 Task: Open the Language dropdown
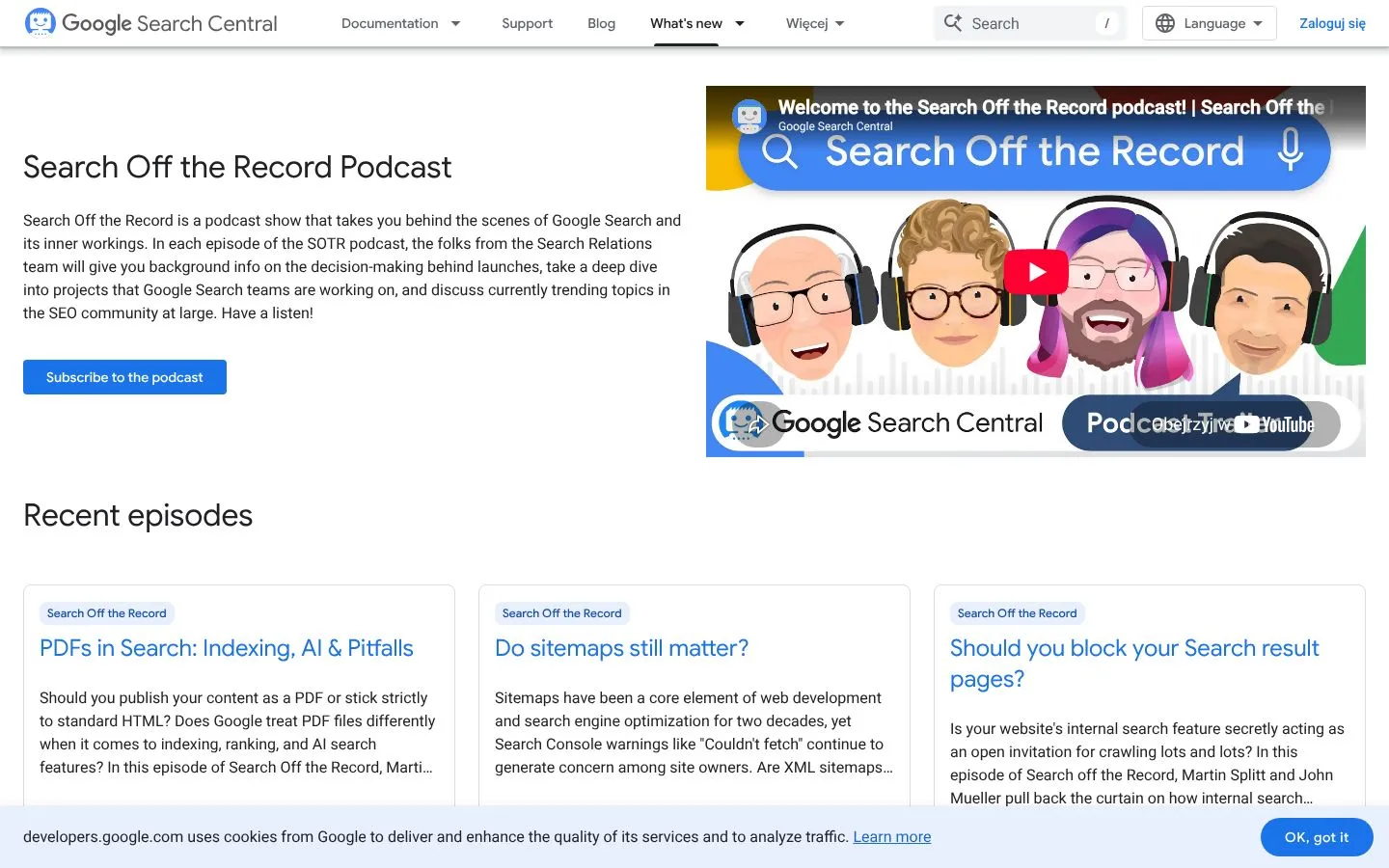click(1210, 23)
